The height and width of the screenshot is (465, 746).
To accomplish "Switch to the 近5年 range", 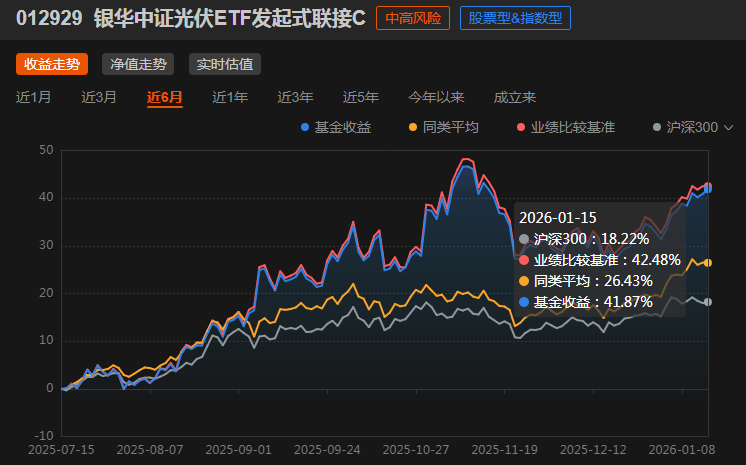I will coord(361,97).
